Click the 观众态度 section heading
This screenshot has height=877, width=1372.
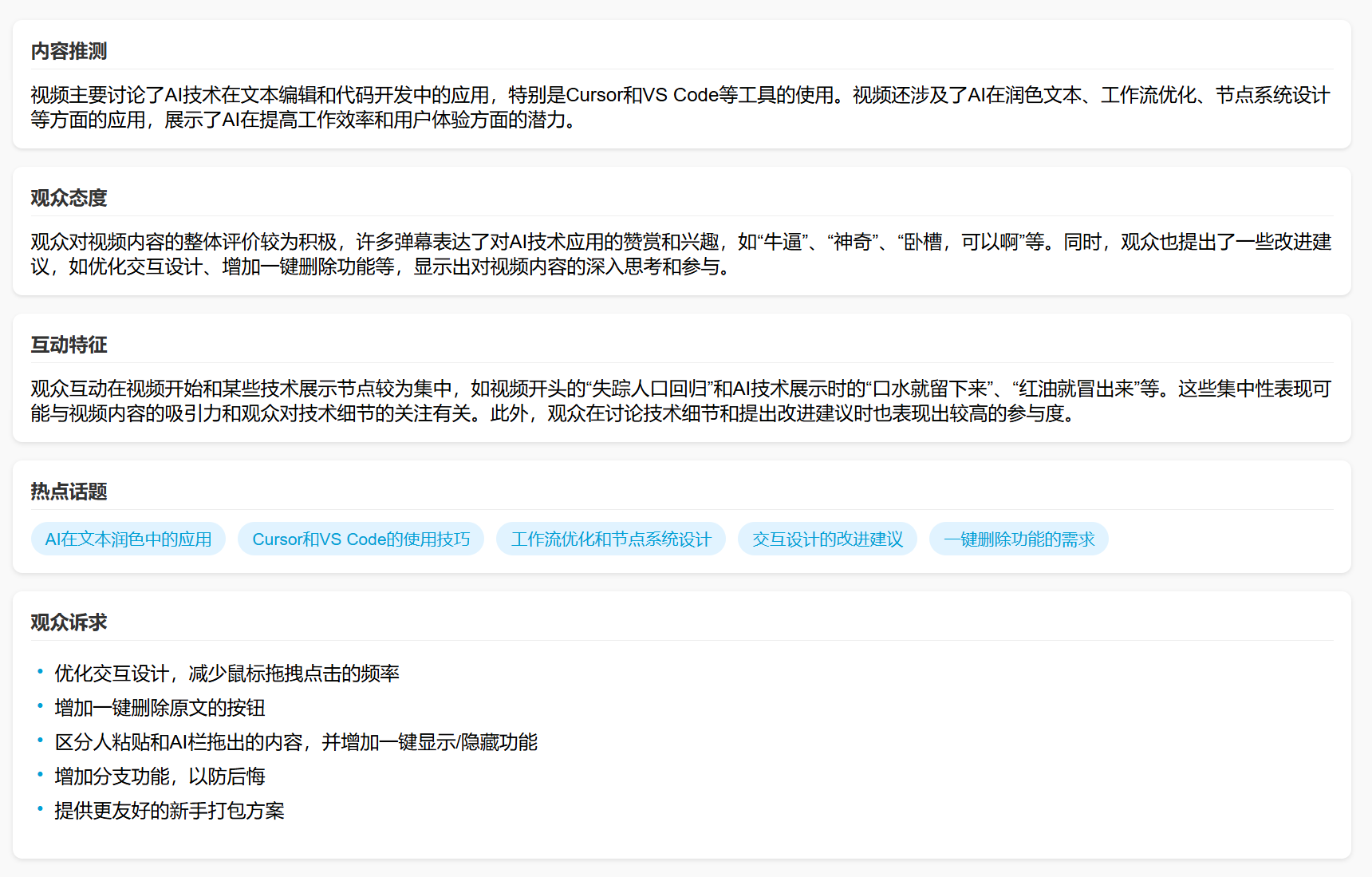tap(69, 199)
